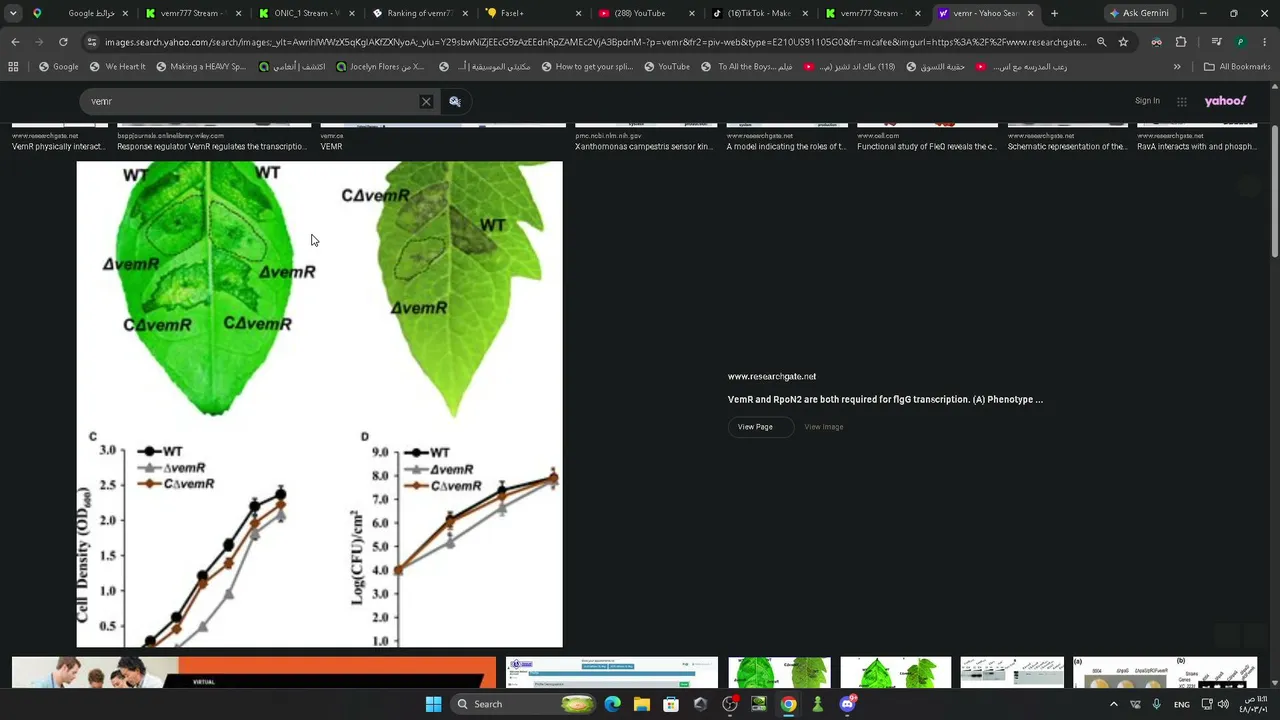This screenshot has height=720, width=1280.
Task: Reload the page with the refresh icon
Action: click(x=63, y=42)
